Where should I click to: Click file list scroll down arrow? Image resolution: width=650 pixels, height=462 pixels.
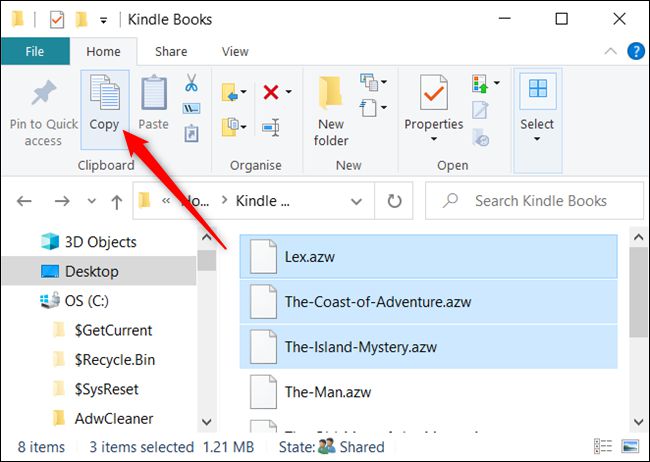[638, 422]
